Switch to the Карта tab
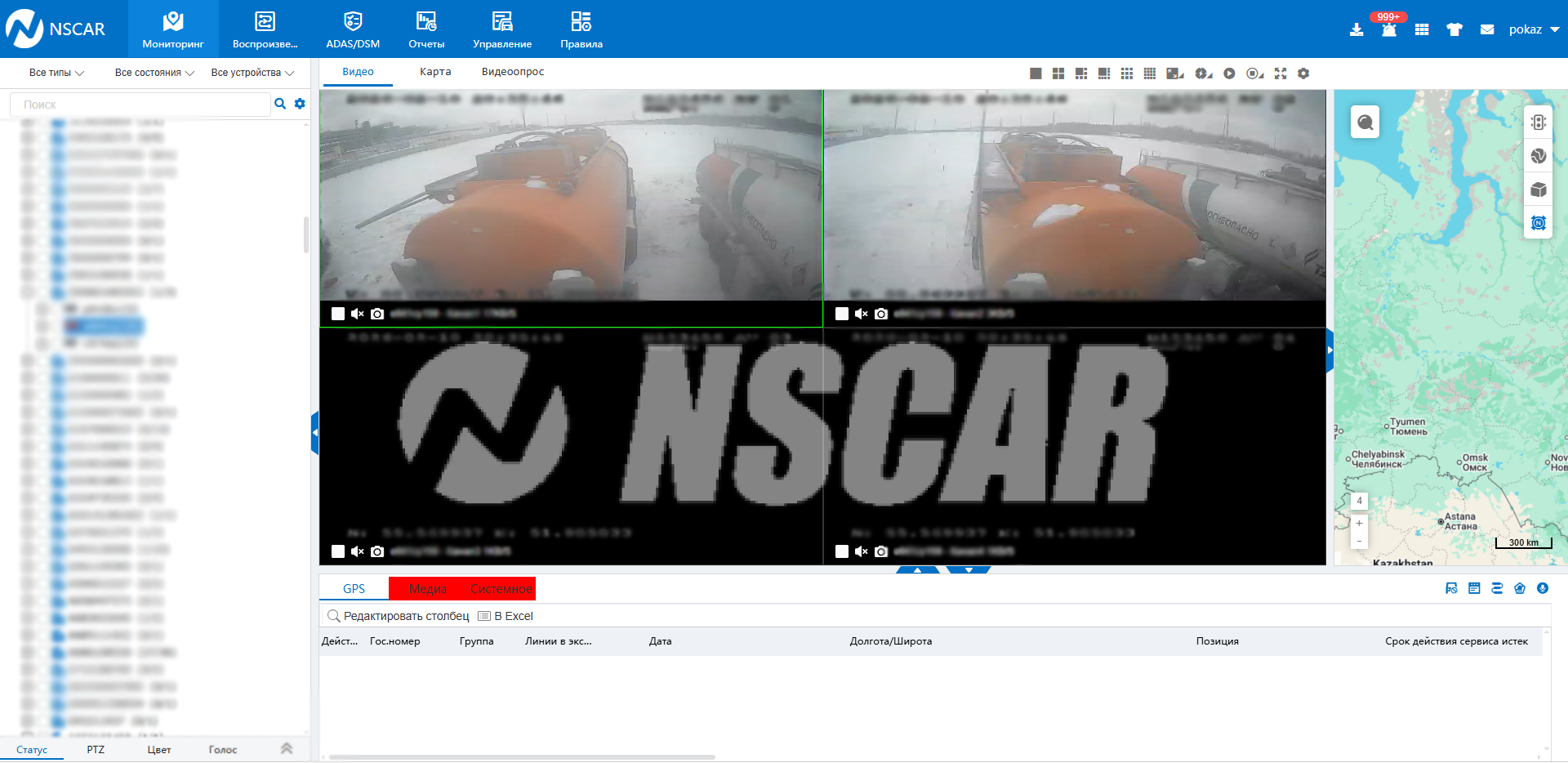The height and width of the screenshot is (763, 1568). click(435, 72)
